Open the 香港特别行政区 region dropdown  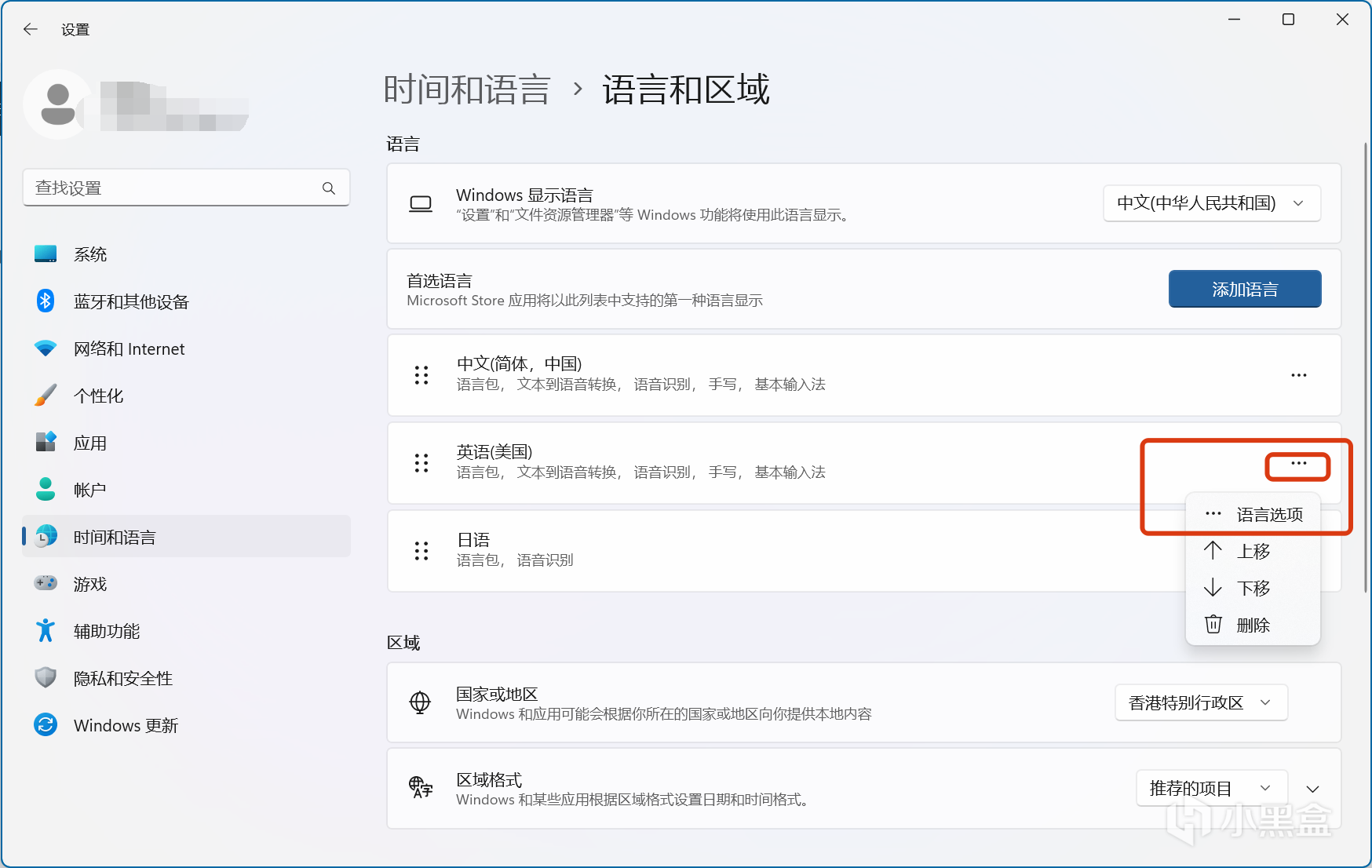tap(1201, 702)
